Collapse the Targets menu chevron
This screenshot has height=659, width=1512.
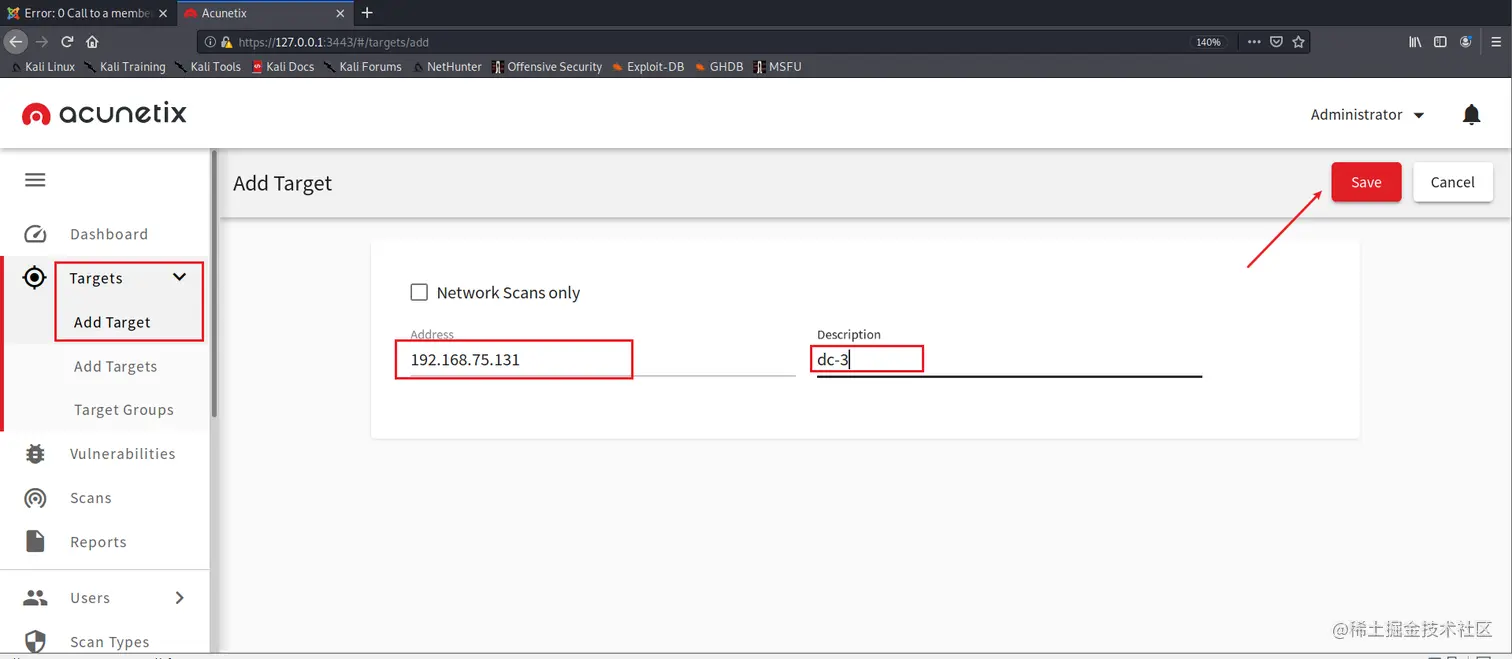tap(180, 277)
